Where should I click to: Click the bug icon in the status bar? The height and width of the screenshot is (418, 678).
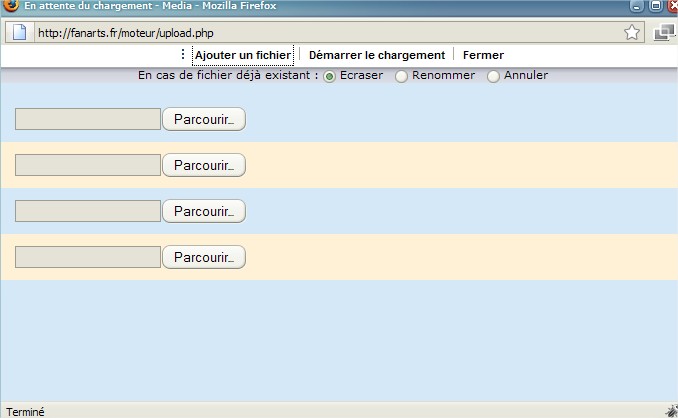coord(672,411)
